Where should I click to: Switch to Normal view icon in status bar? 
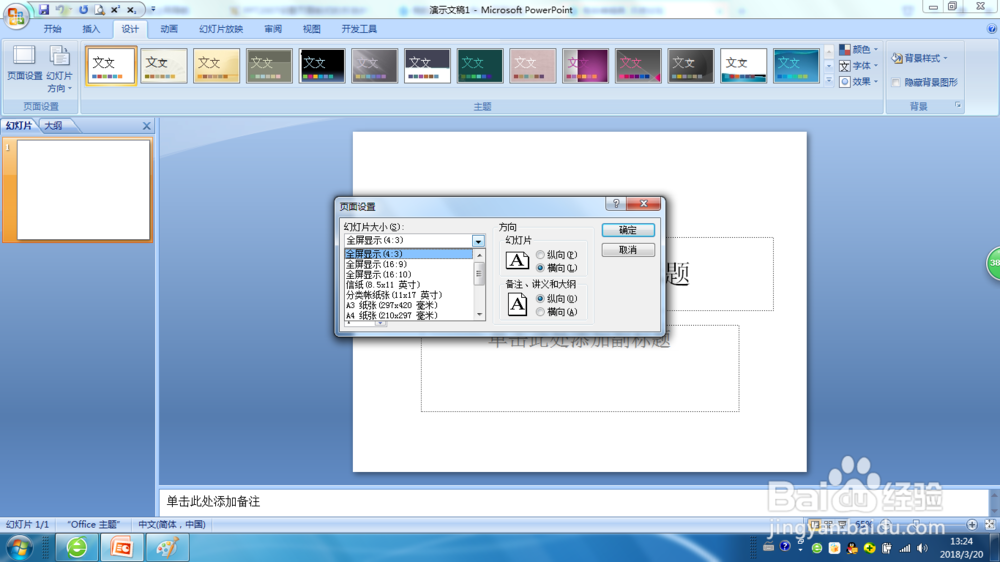tap(814, 524)
